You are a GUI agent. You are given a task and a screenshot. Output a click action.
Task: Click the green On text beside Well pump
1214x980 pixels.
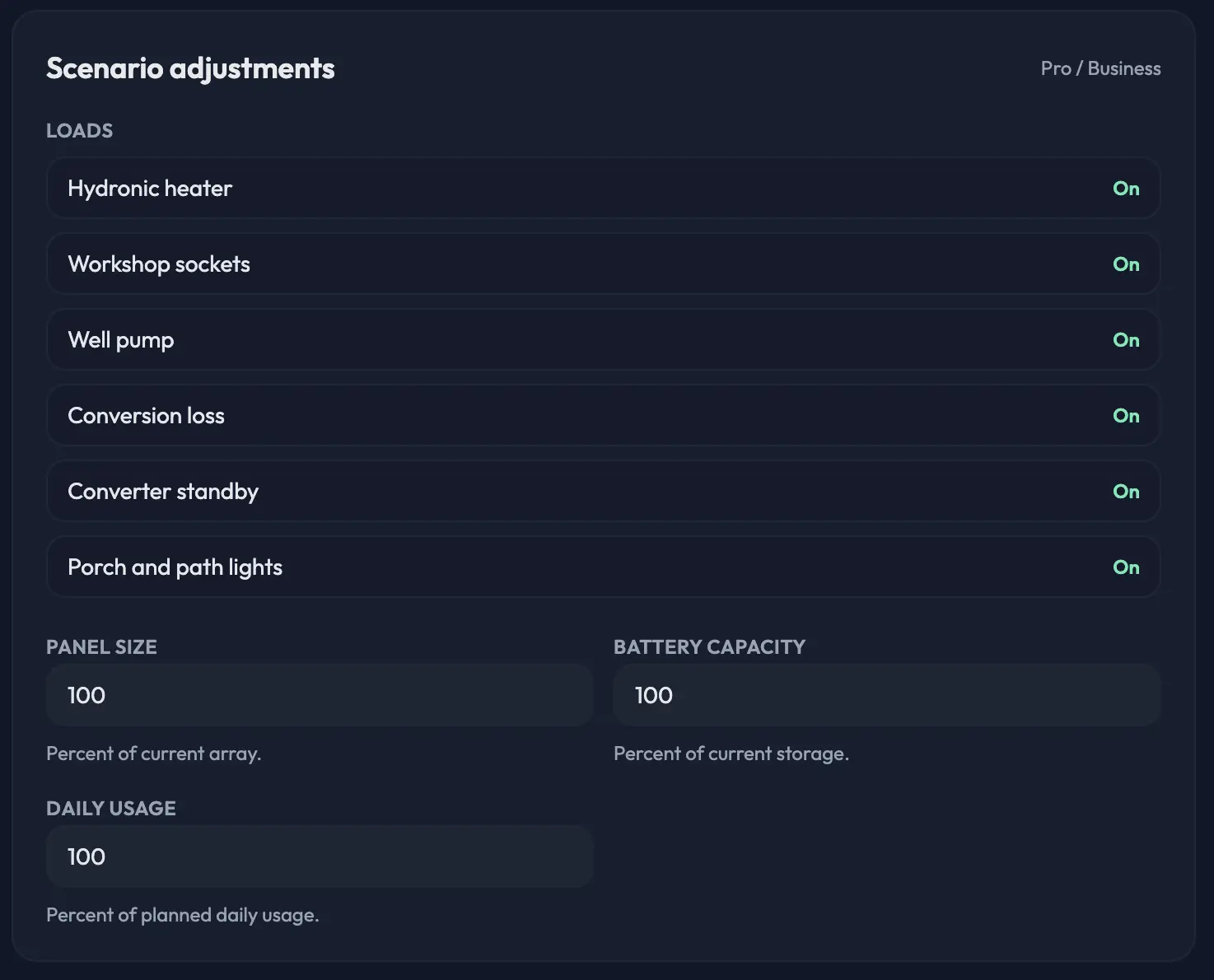click(x=1126, y=340)
